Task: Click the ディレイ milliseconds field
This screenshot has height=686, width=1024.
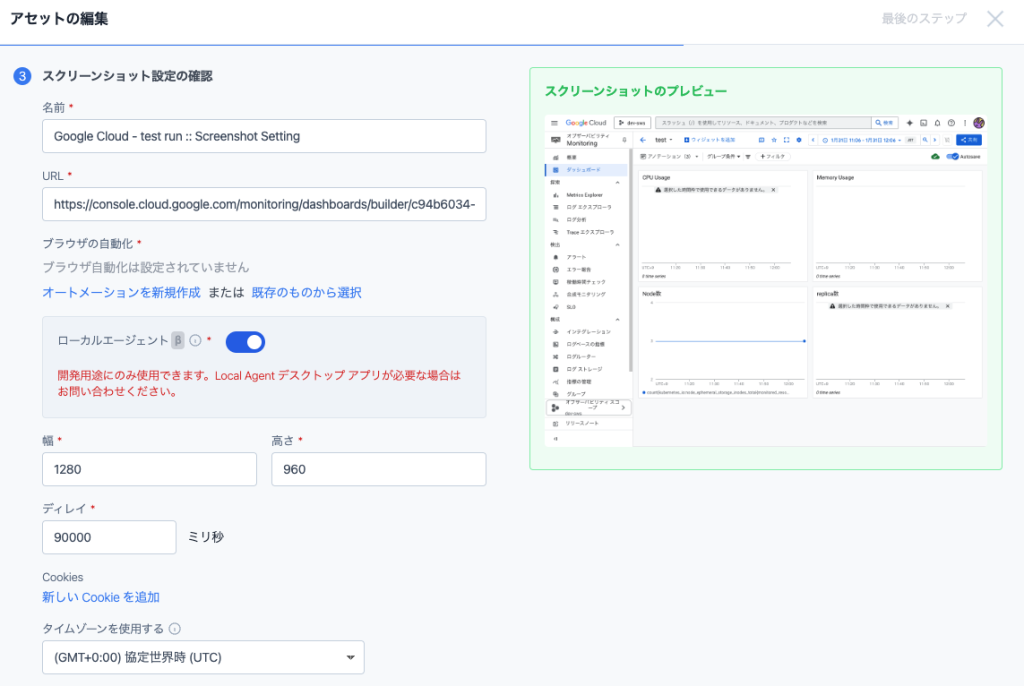Action: (x=109, y=537)
